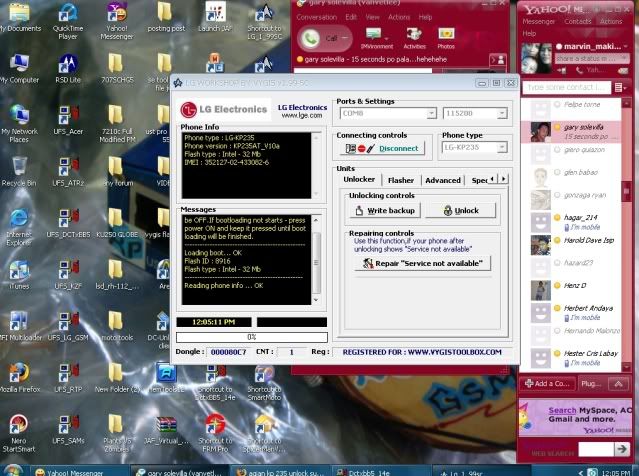Select contact gary solevilla in list

coord(571,131)
